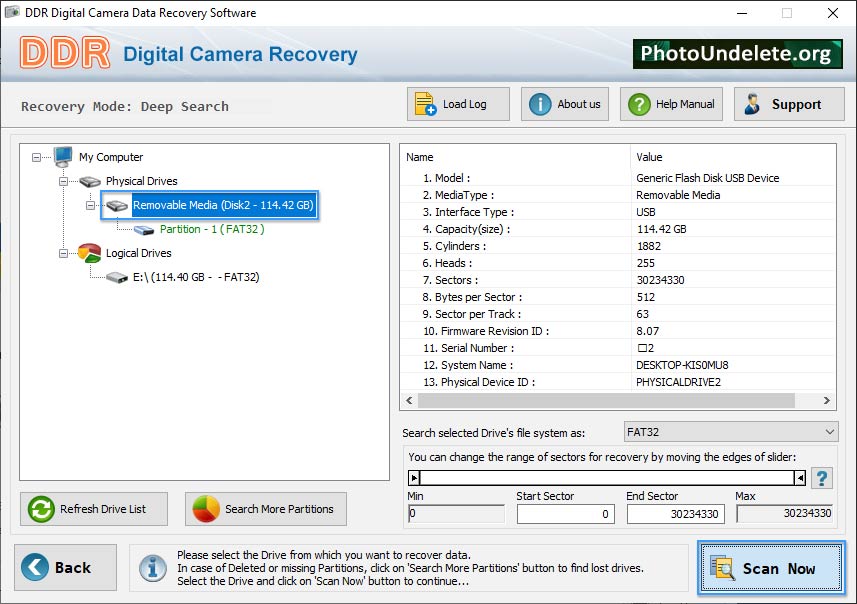This screenshot has height=604, width=857.
Task: Click the Load Log button
Action: pos(458,104)
